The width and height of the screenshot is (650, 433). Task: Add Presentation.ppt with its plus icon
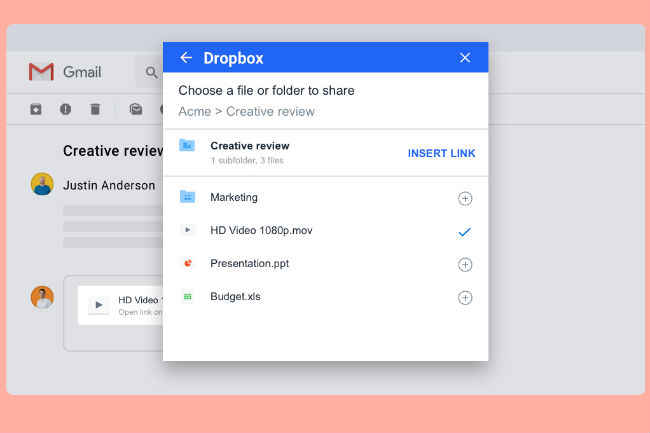[x=465, y=264]
